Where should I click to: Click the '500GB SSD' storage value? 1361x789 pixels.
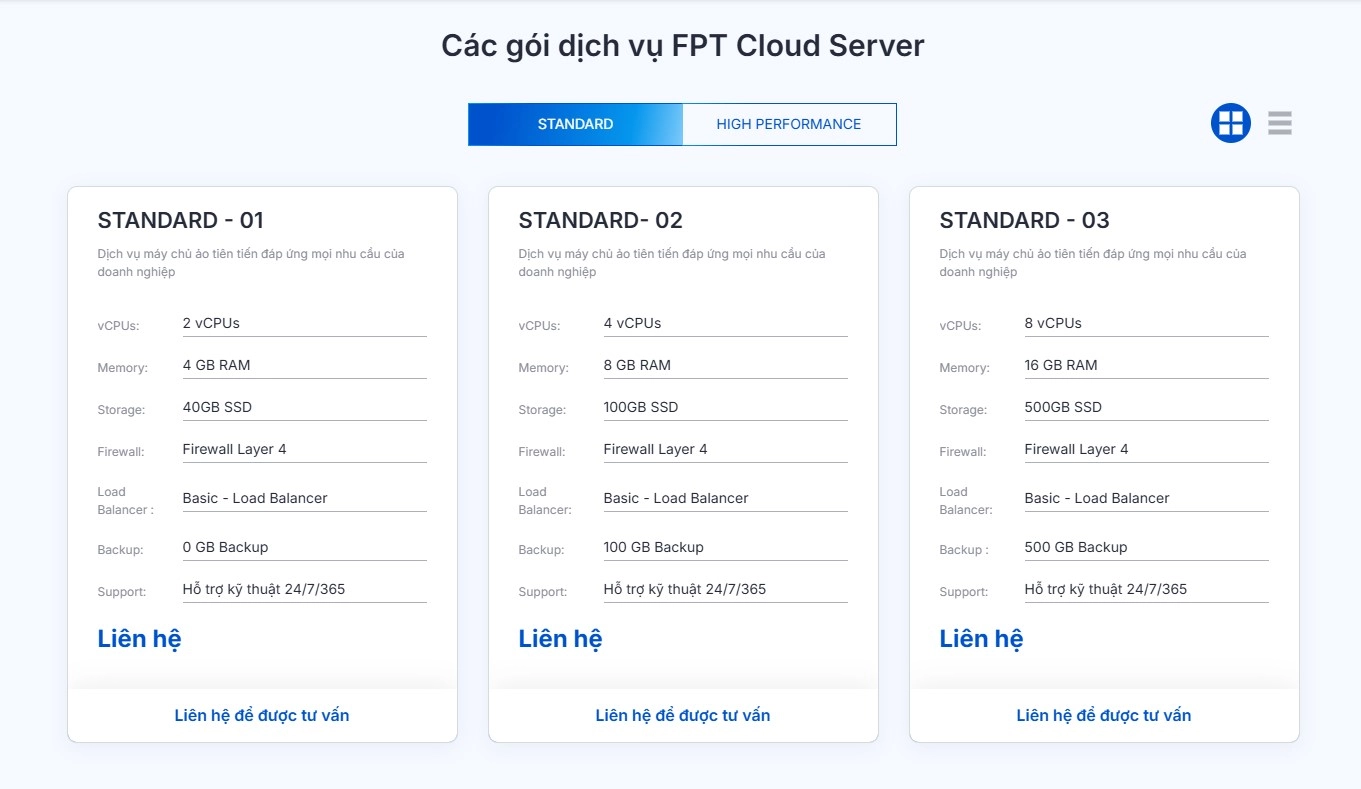1063,407
